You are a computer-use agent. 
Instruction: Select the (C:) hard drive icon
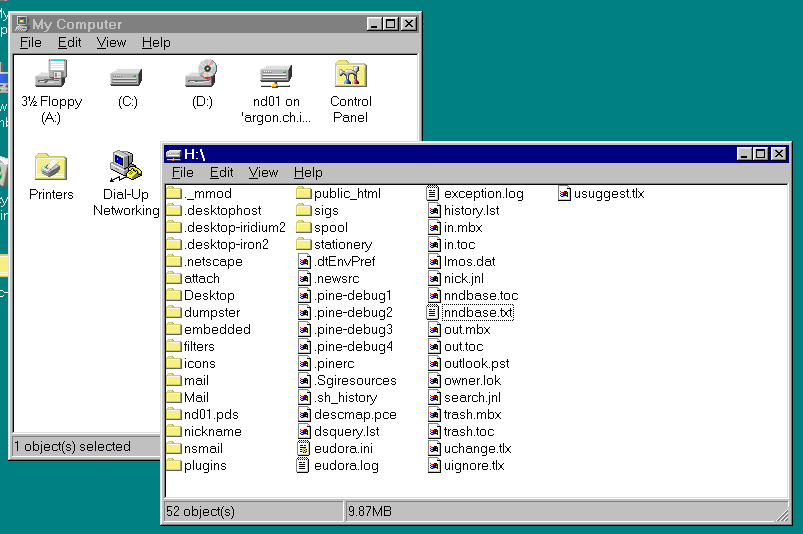[x=127, y=76]
